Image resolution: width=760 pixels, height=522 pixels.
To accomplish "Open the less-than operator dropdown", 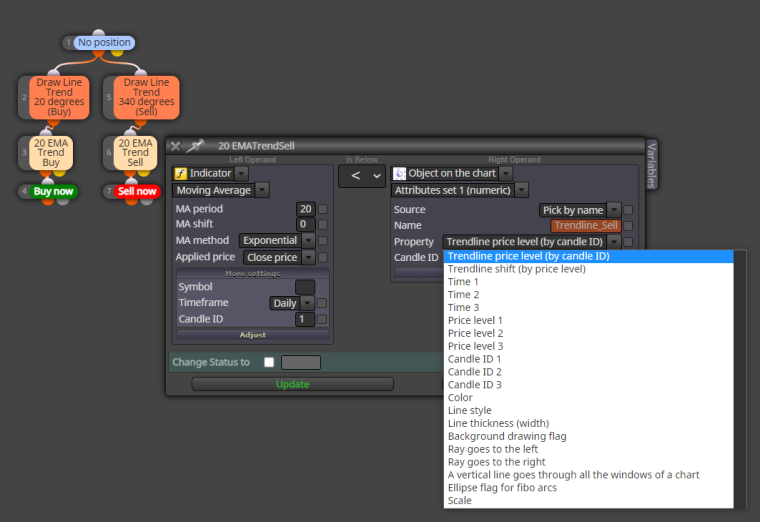I will point(362,176).
